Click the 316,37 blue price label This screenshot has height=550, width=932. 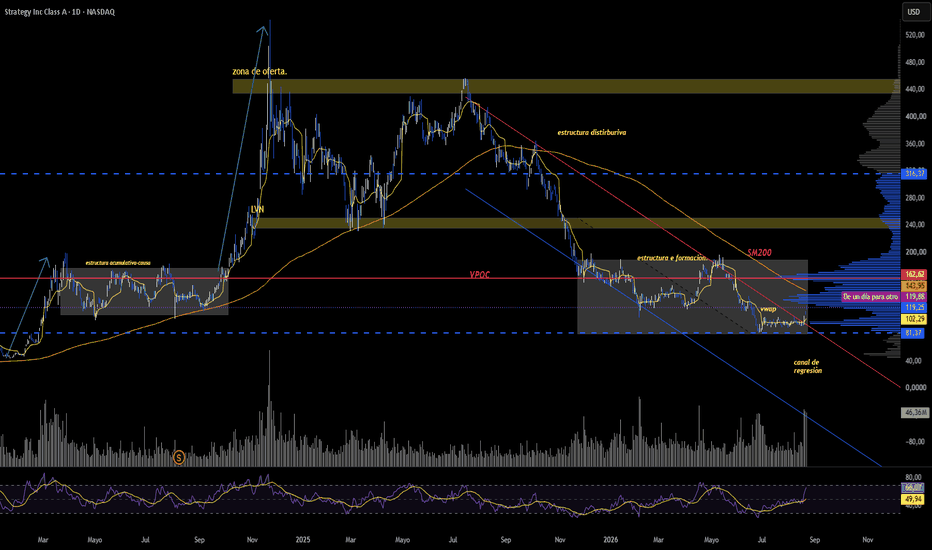914,174
